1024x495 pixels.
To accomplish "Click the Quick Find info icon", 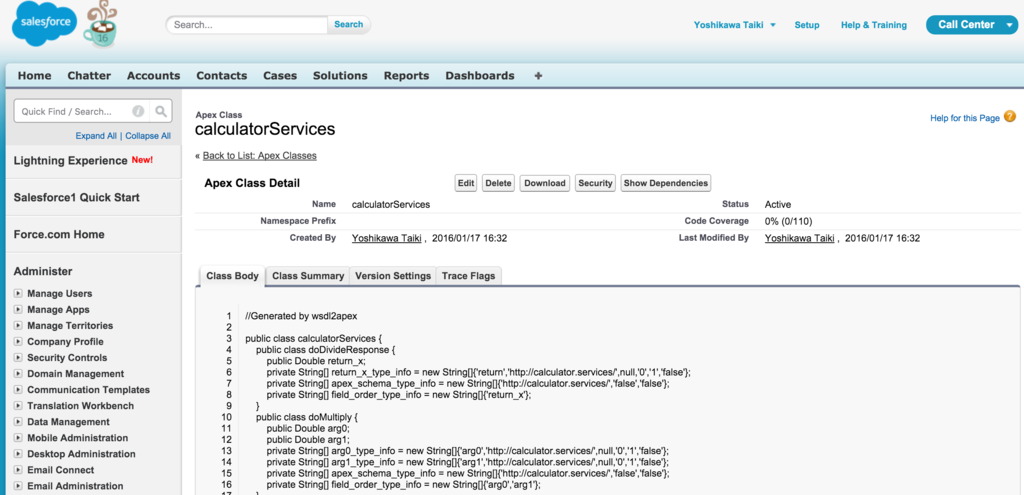I will coord(138,112).
